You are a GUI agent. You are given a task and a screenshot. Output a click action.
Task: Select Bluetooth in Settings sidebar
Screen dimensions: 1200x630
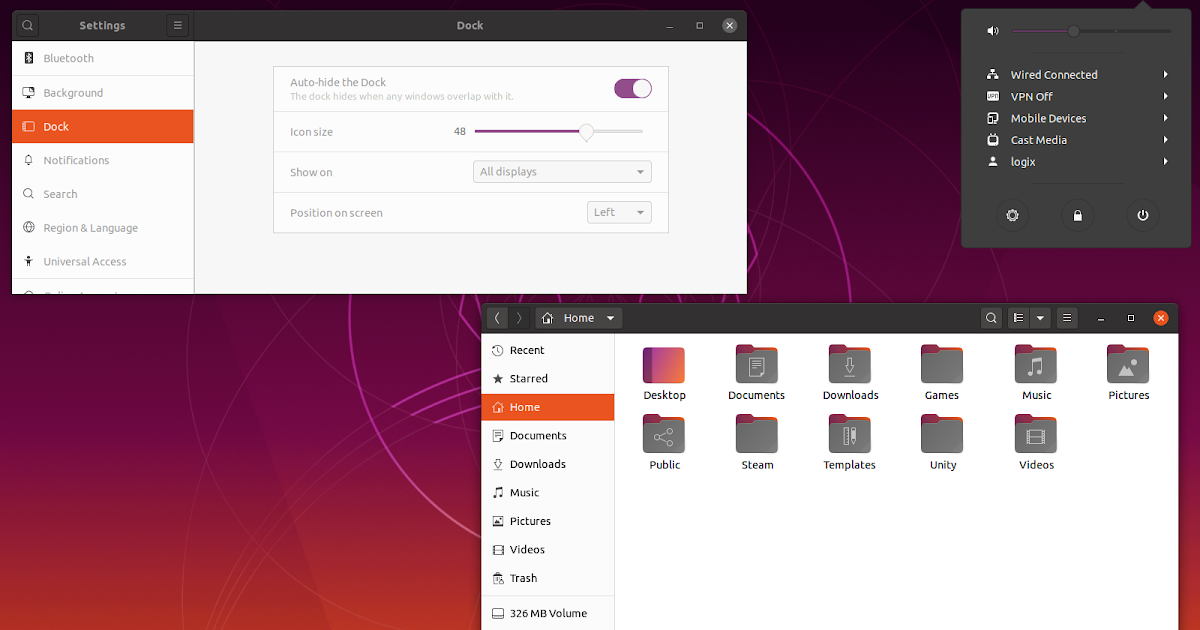tap(103, 58)
